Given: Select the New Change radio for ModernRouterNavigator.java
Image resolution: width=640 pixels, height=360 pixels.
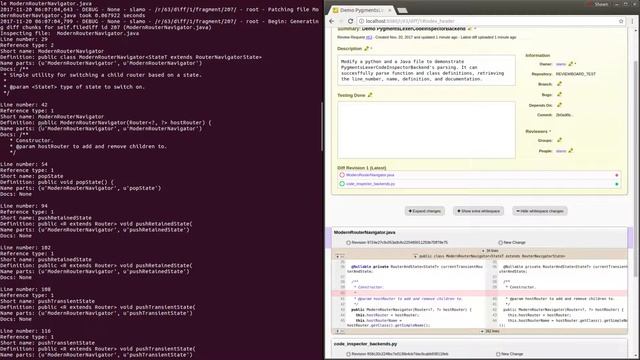Looking at the screenshot, I should [500, 243].
